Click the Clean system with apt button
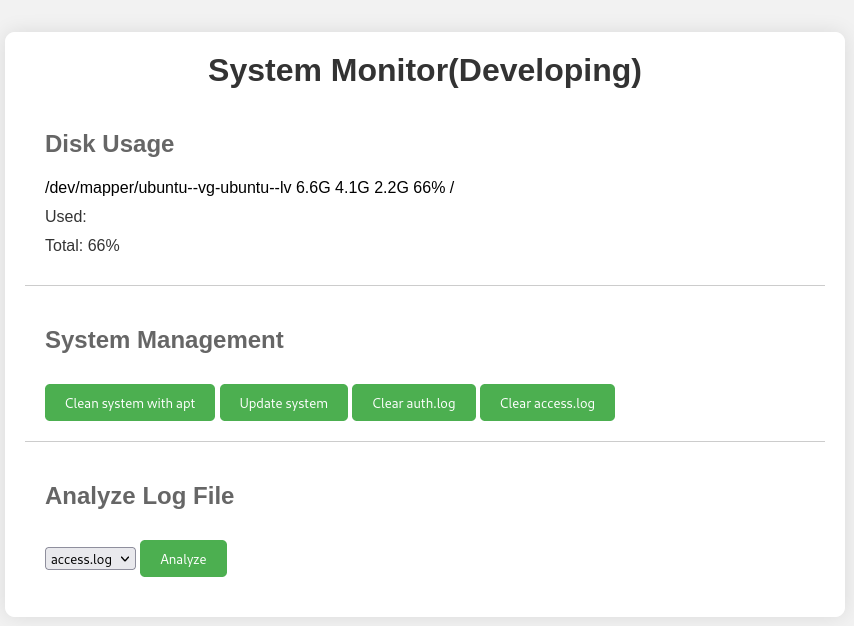Screen dimensions: 854x626 tap(129, 402)
